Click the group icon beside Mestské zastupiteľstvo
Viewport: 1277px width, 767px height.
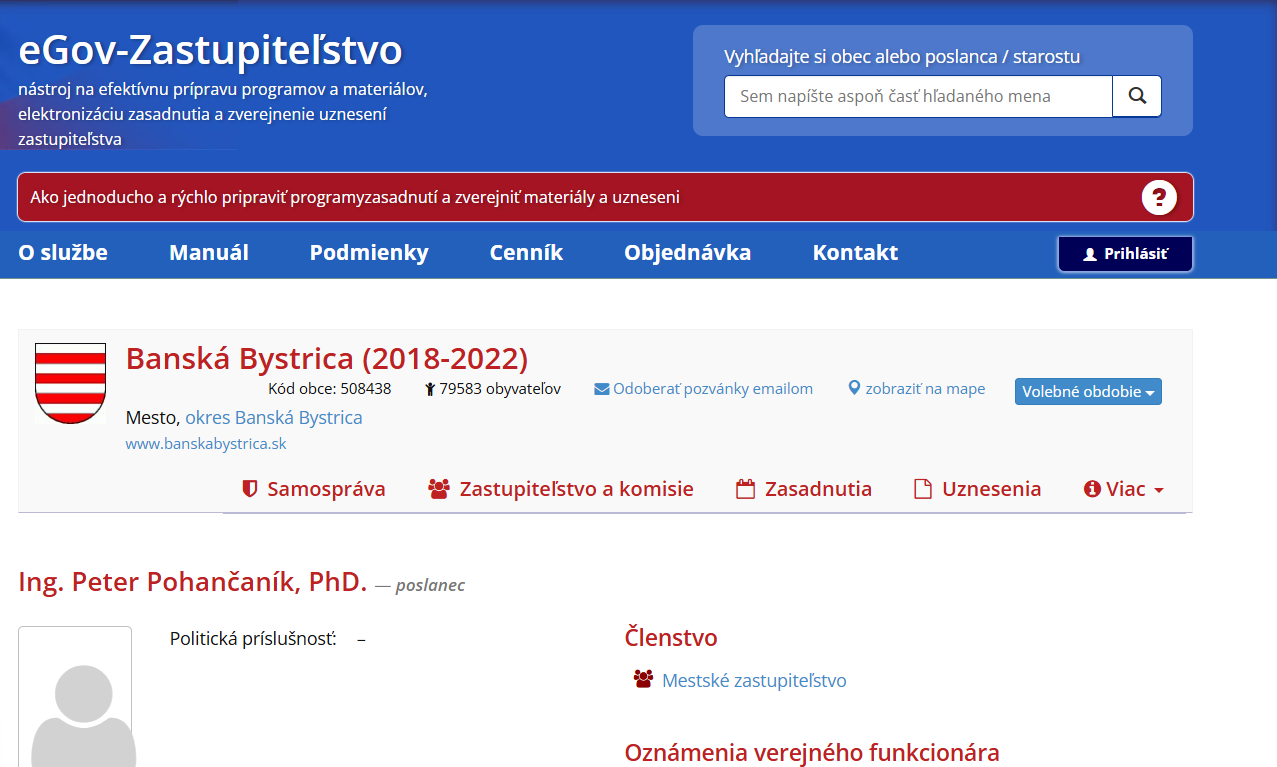coord(643,680)
